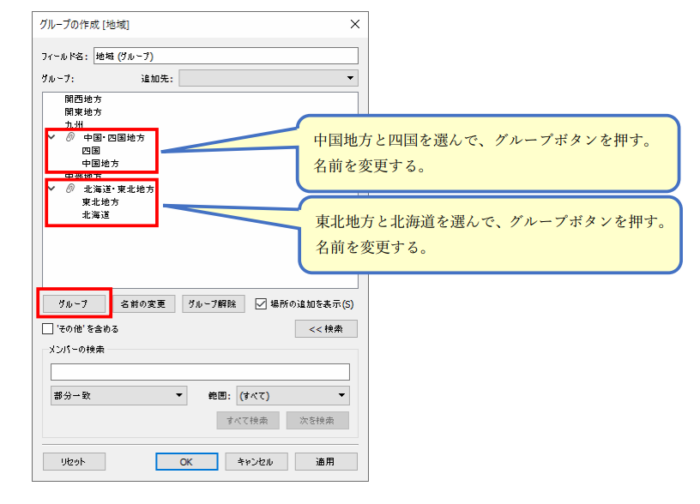Click the グループ解除 button
The image size is (700, 504).
point(213,304)
